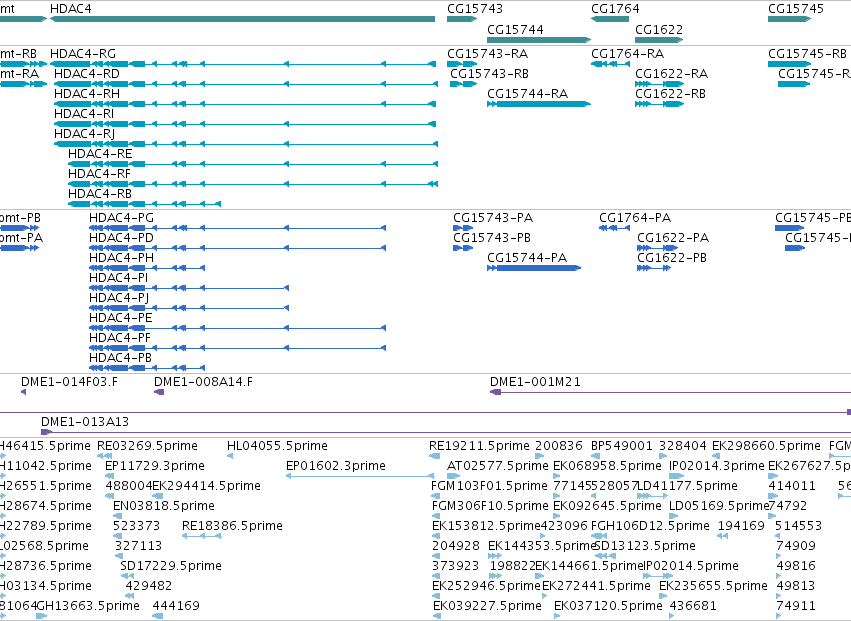Select transcript HDAC4-RI

coord(245,124)
